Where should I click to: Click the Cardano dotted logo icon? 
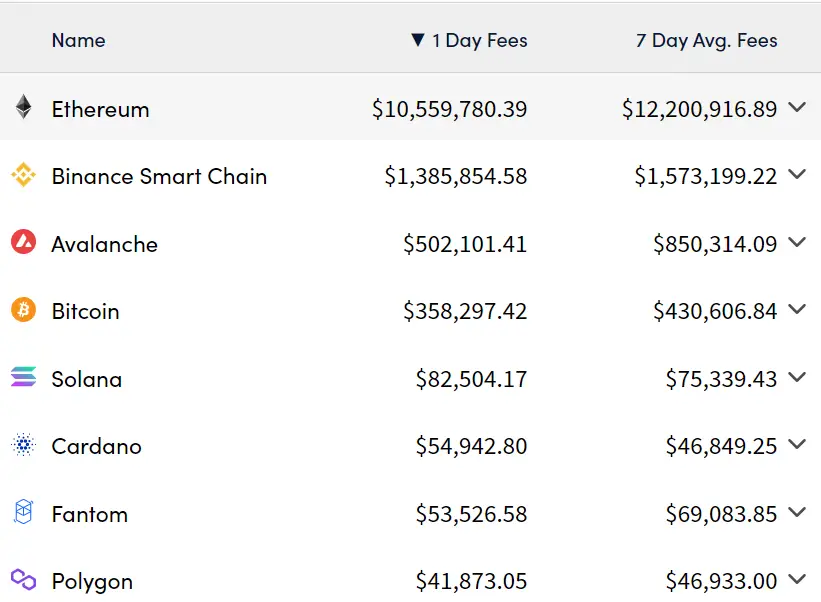23,446
